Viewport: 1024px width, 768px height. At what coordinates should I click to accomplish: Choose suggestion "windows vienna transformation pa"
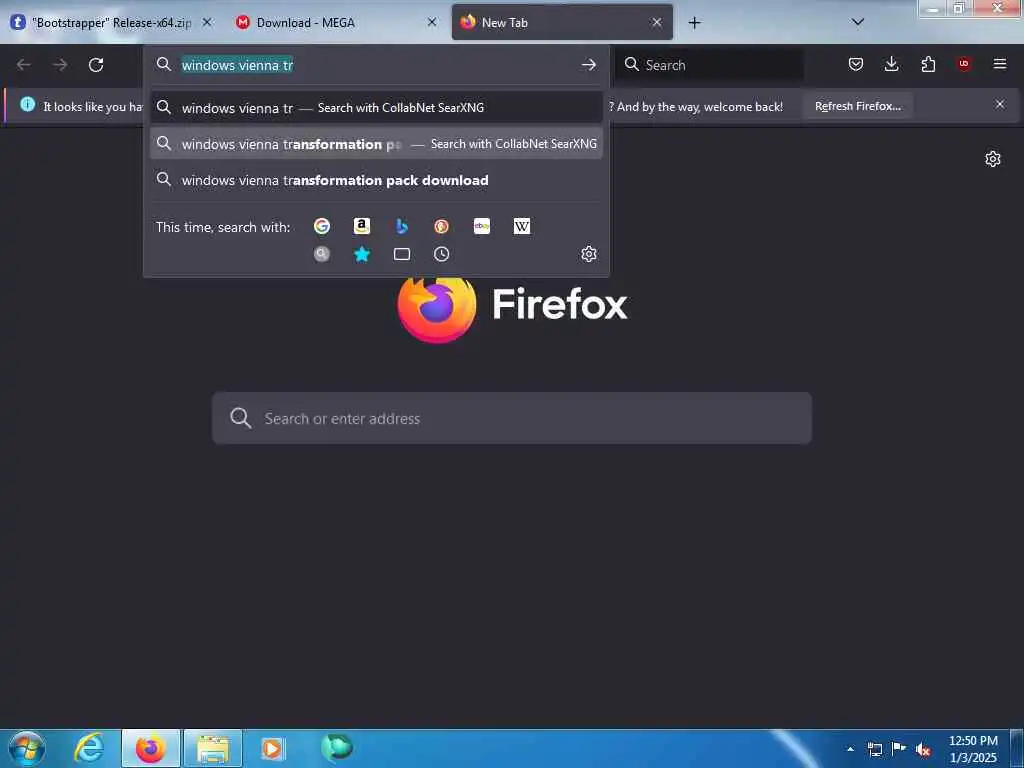point(376,144)
